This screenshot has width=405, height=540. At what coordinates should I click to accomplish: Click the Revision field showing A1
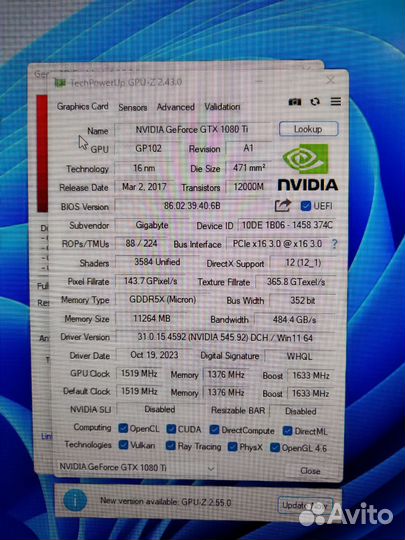[248, 148]
